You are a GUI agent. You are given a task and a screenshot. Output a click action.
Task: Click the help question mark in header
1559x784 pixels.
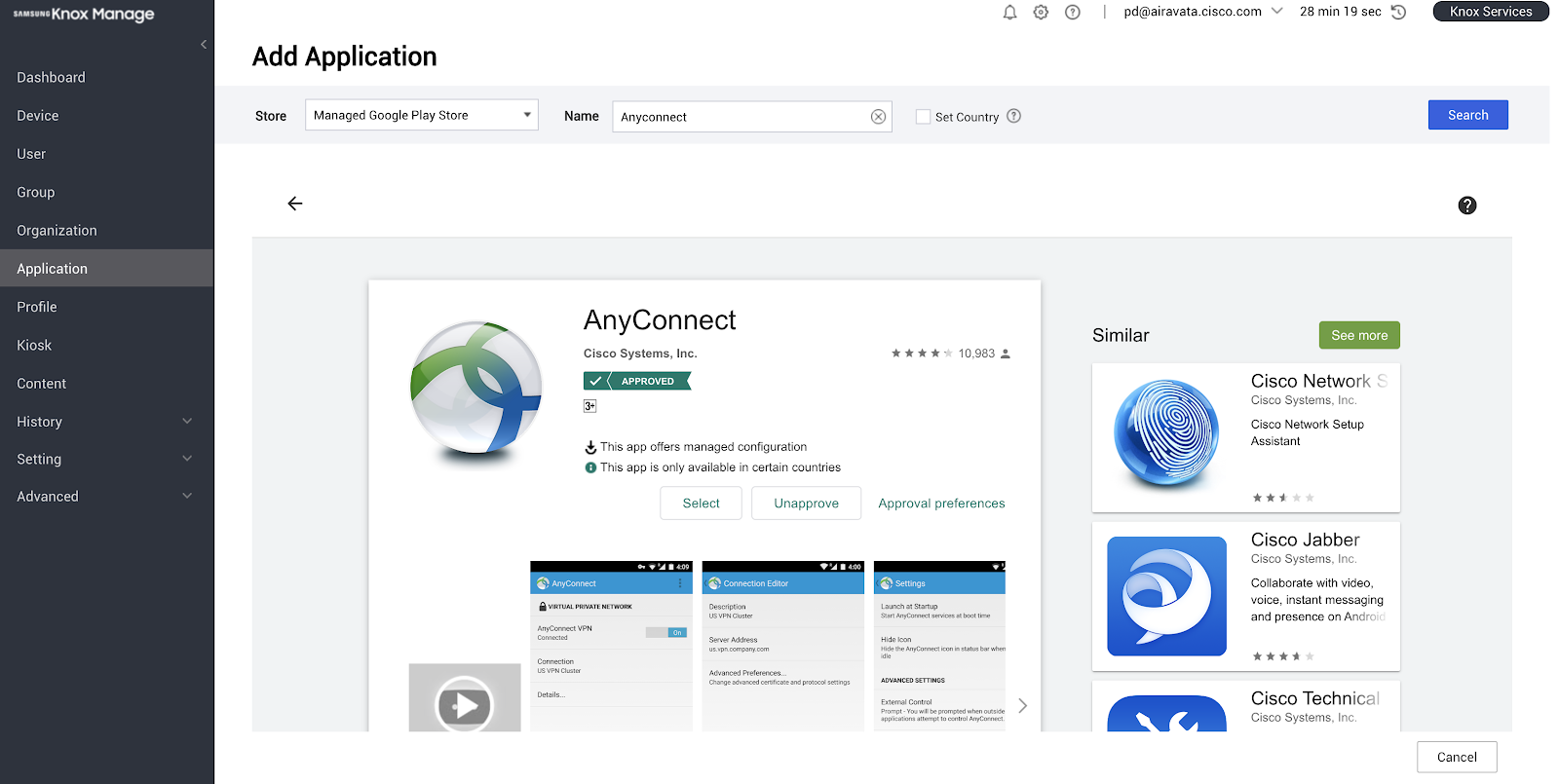[x=1073, y=12]
